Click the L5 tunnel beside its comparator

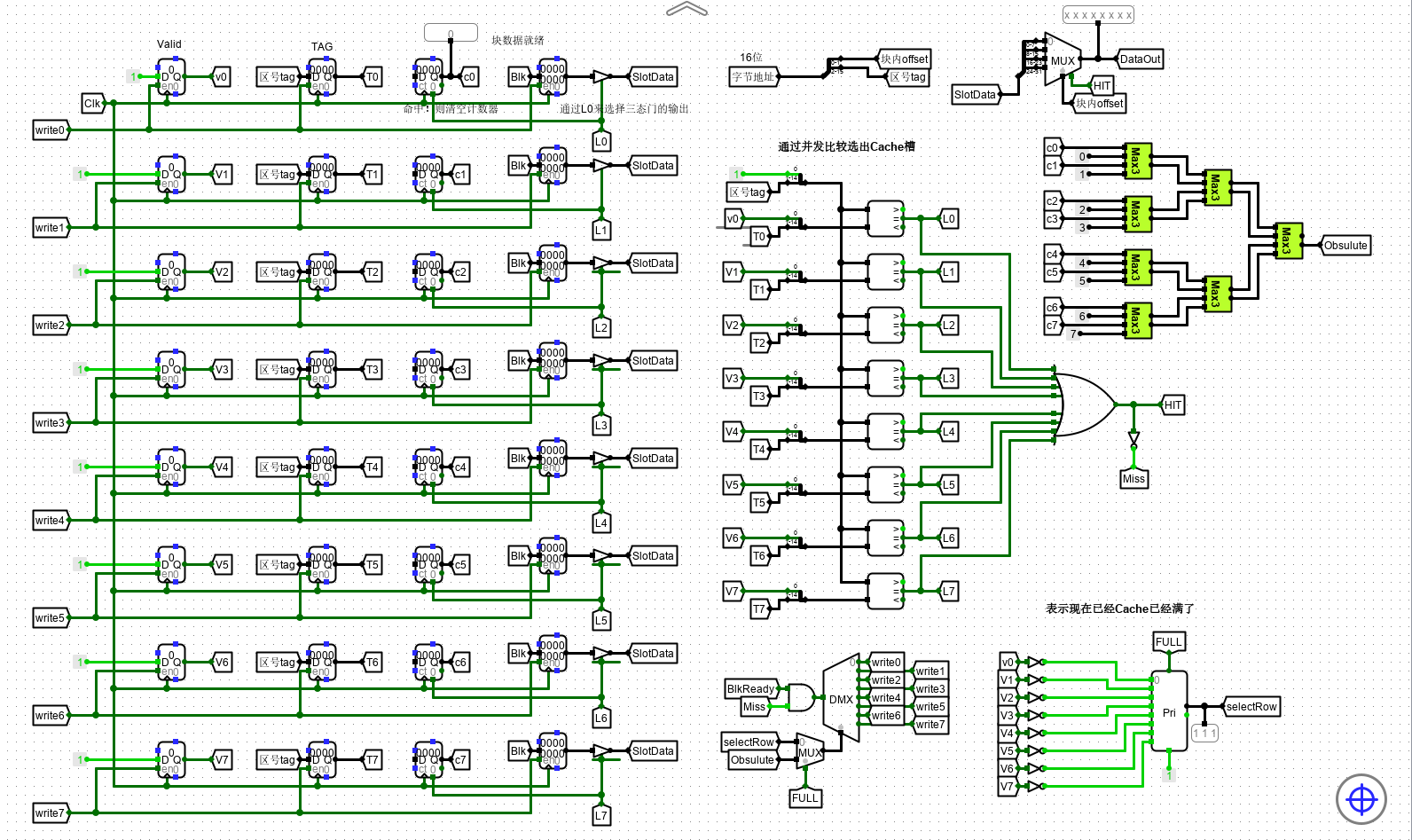click(948, 485)
